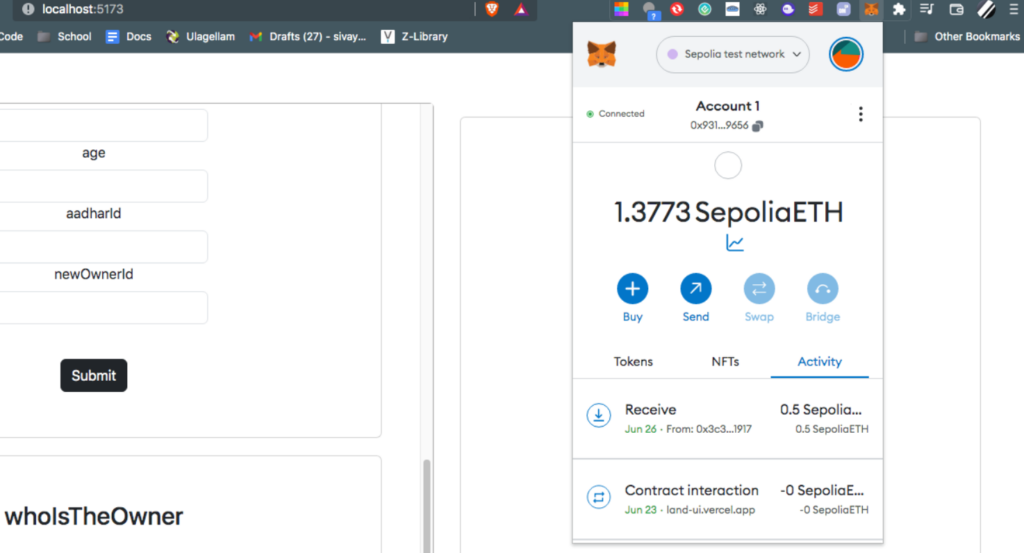The image size is (1024, 553).
Task: Open the browser Extensions puzzle icon
Action: pyautogui.click(x=899, y=9)
